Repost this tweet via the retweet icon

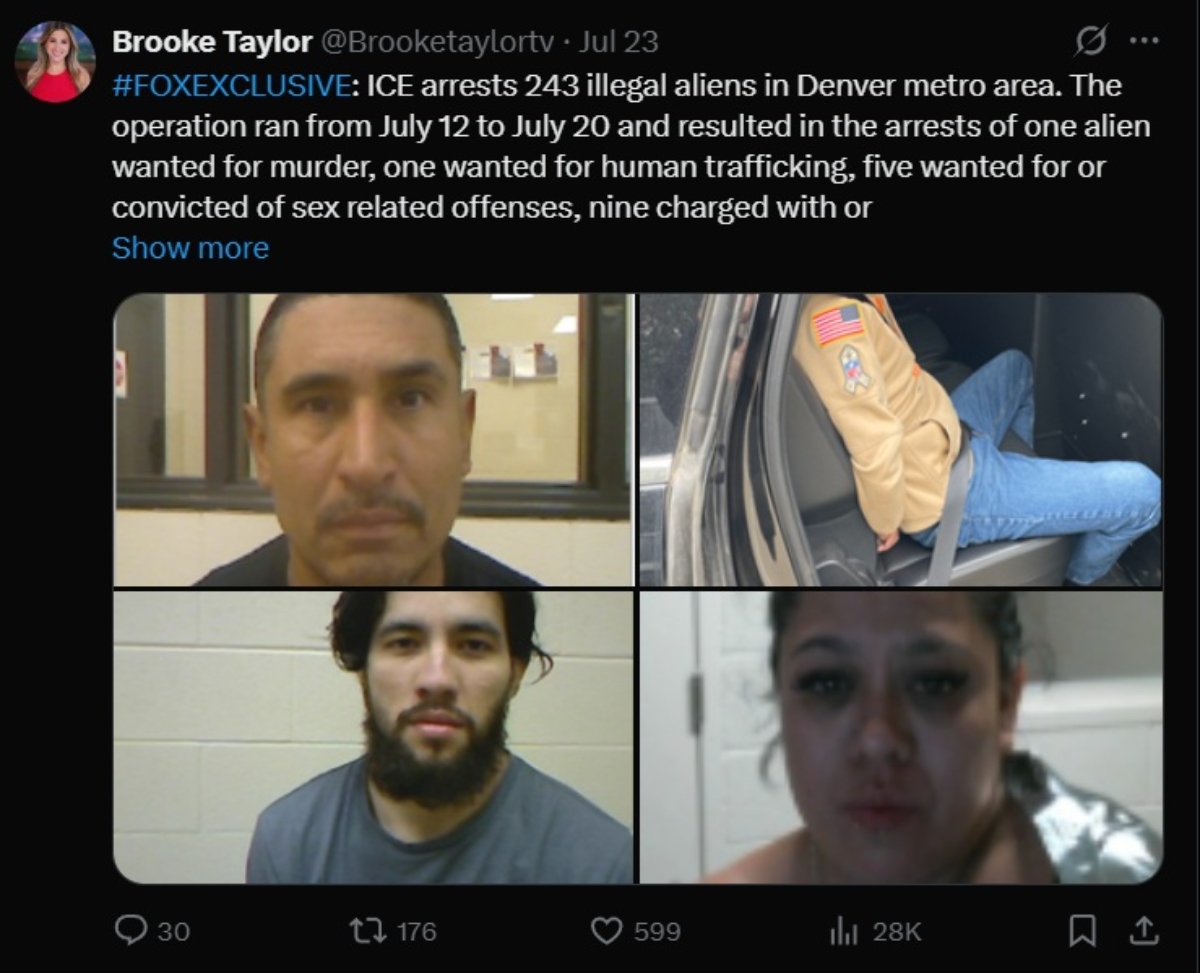364,931
